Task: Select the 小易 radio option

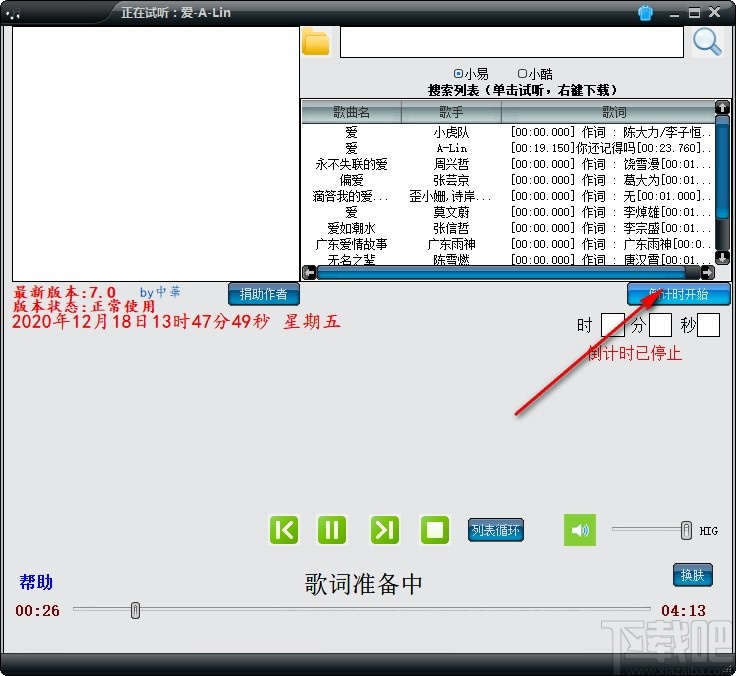Action: coord(459,73)
